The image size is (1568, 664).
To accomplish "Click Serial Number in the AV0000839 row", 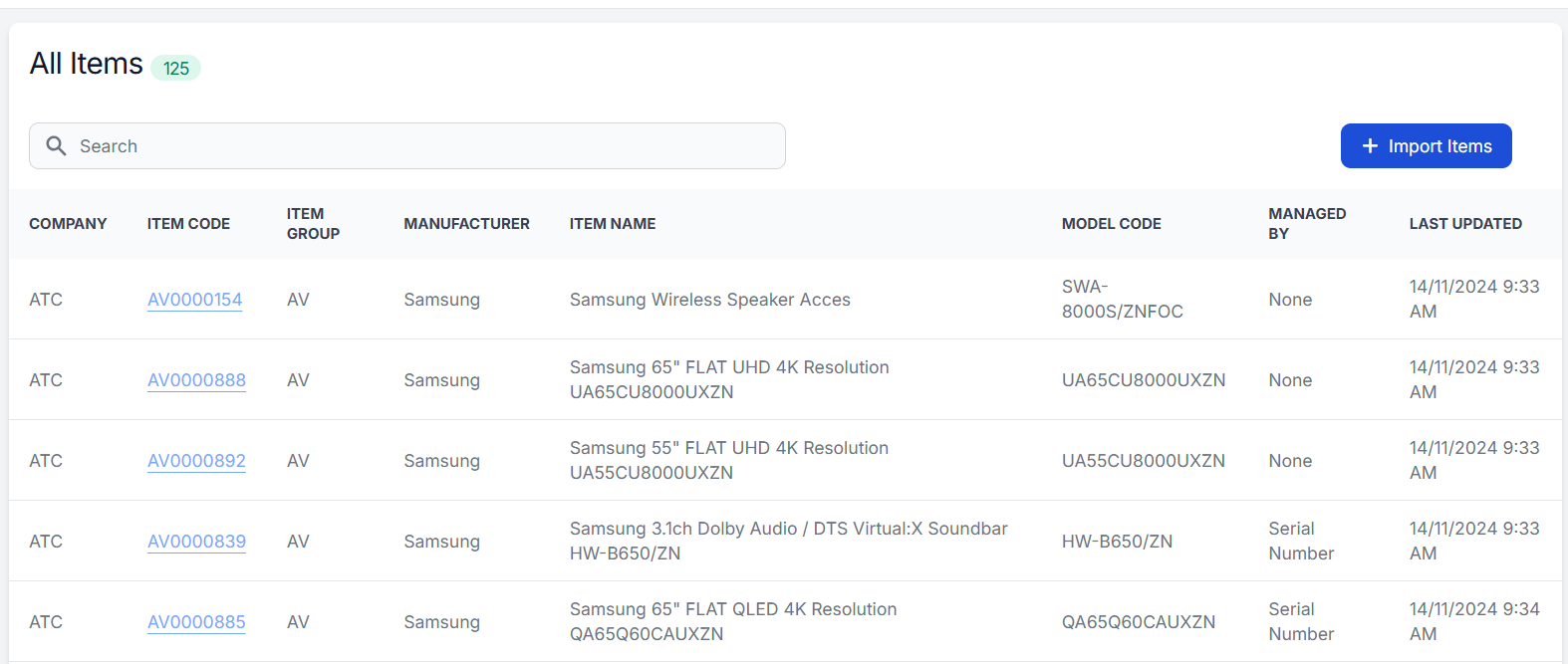I will coord(1301,541).
